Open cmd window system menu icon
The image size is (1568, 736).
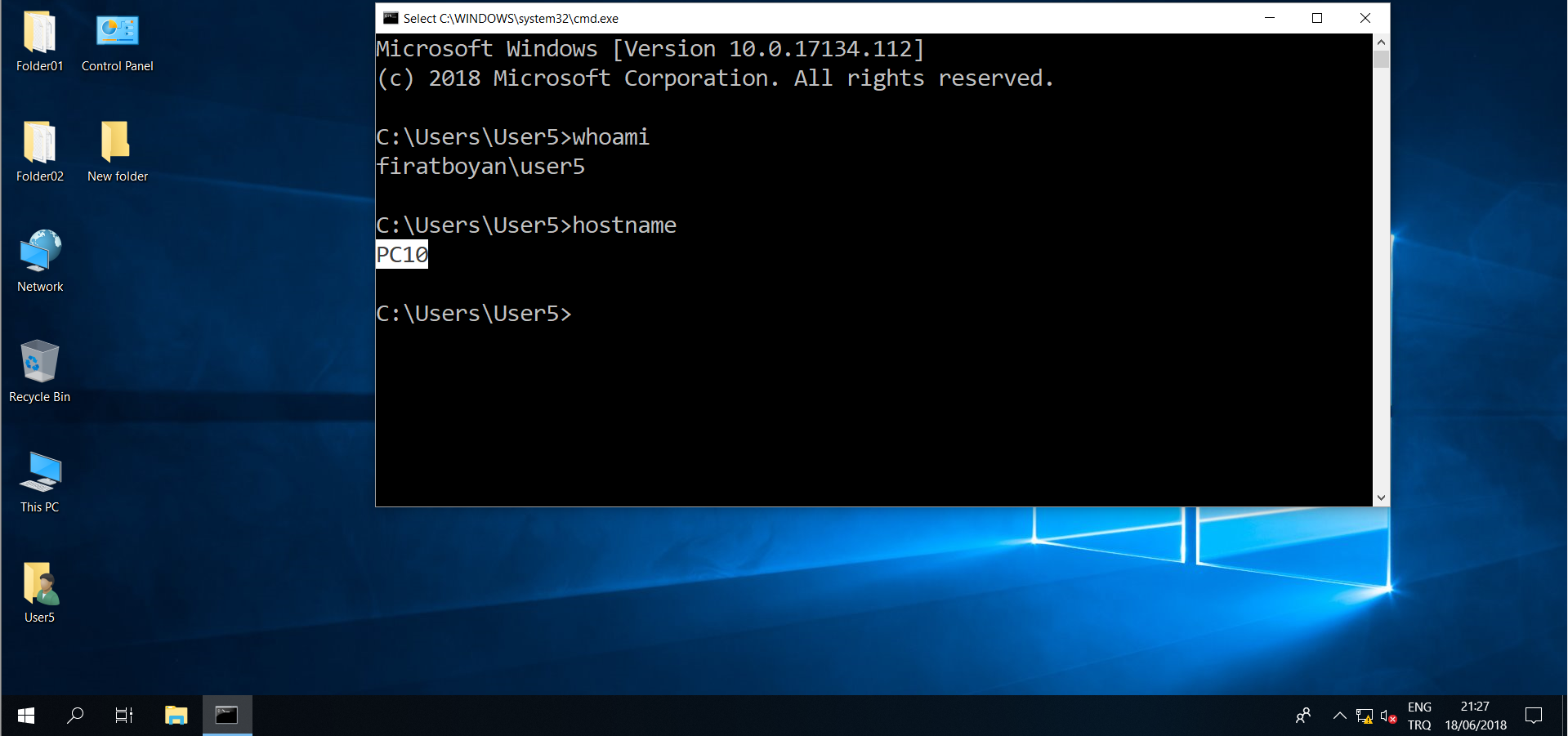pyautogui.click(x=391, y=18)
